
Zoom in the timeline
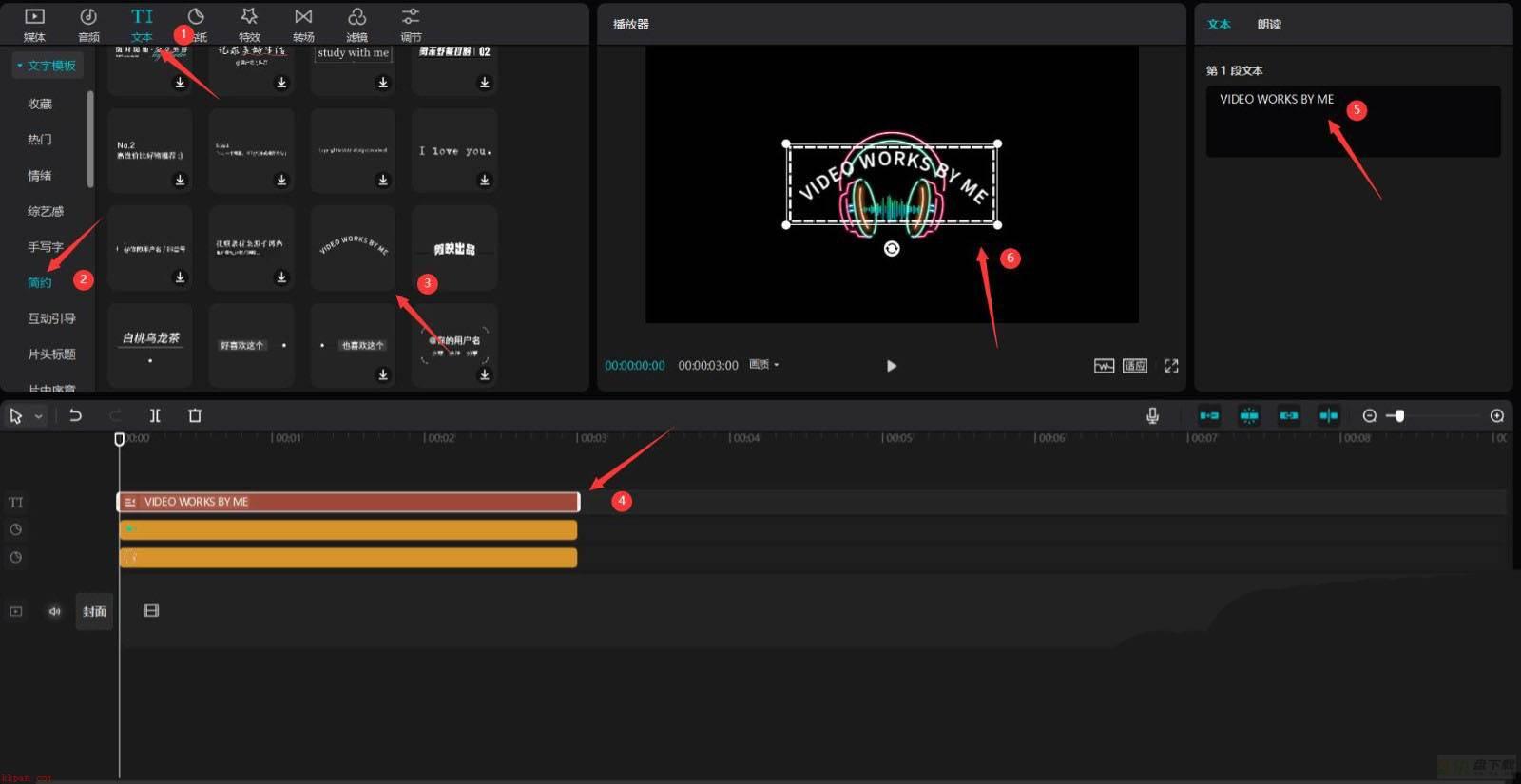[x=1497, y=415]
